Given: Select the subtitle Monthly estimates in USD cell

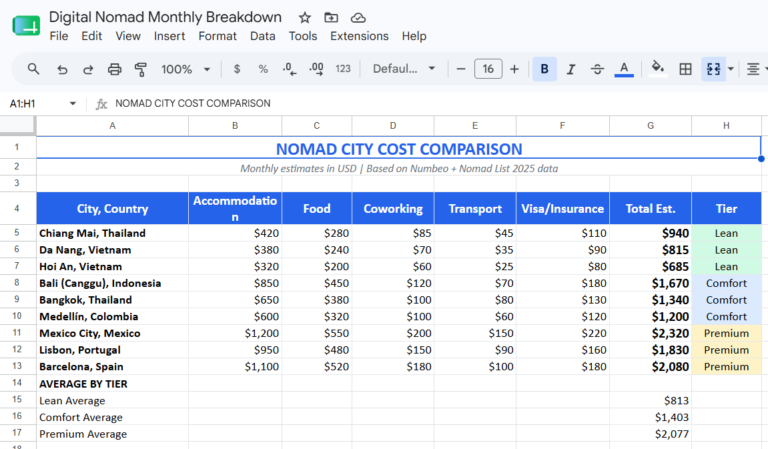Looking at the screenshot, I should (x=399, y=168).
